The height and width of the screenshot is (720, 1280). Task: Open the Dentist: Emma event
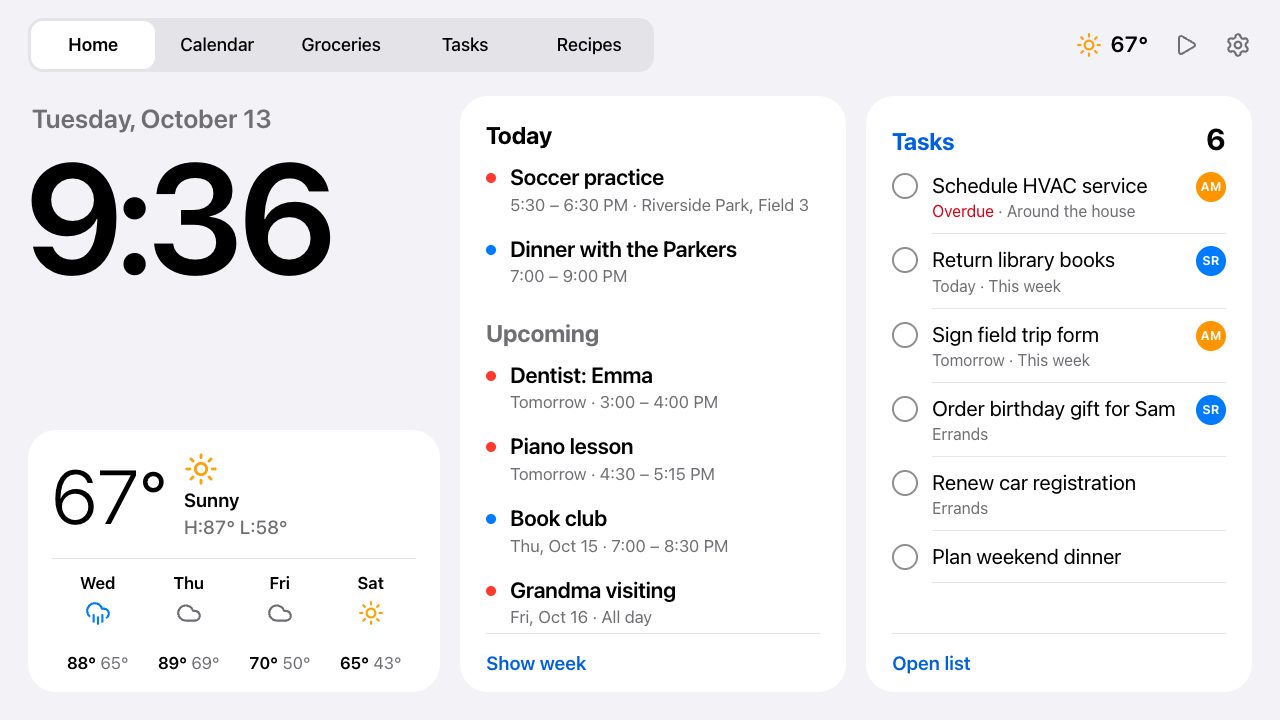[652, 388]
